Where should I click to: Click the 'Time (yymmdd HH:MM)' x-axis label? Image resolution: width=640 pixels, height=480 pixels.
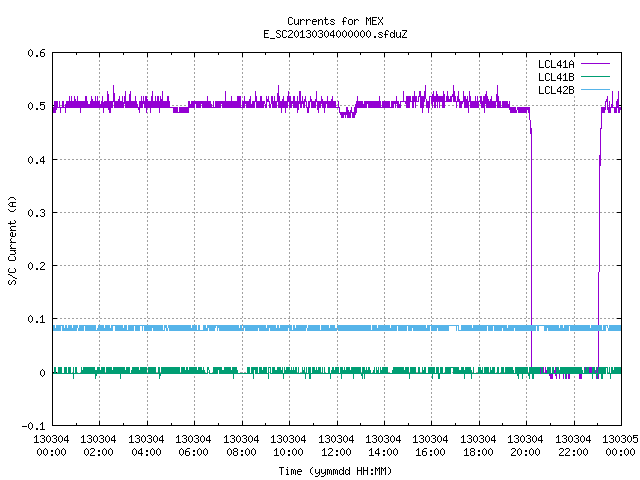(x=335, y=471)
